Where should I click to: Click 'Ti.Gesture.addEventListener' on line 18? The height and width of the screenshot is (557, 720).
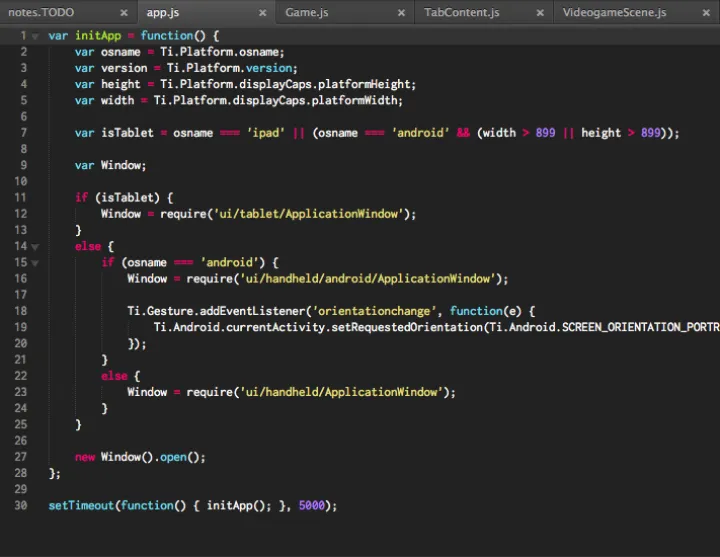pyautogui.click(x=216, y=311)
